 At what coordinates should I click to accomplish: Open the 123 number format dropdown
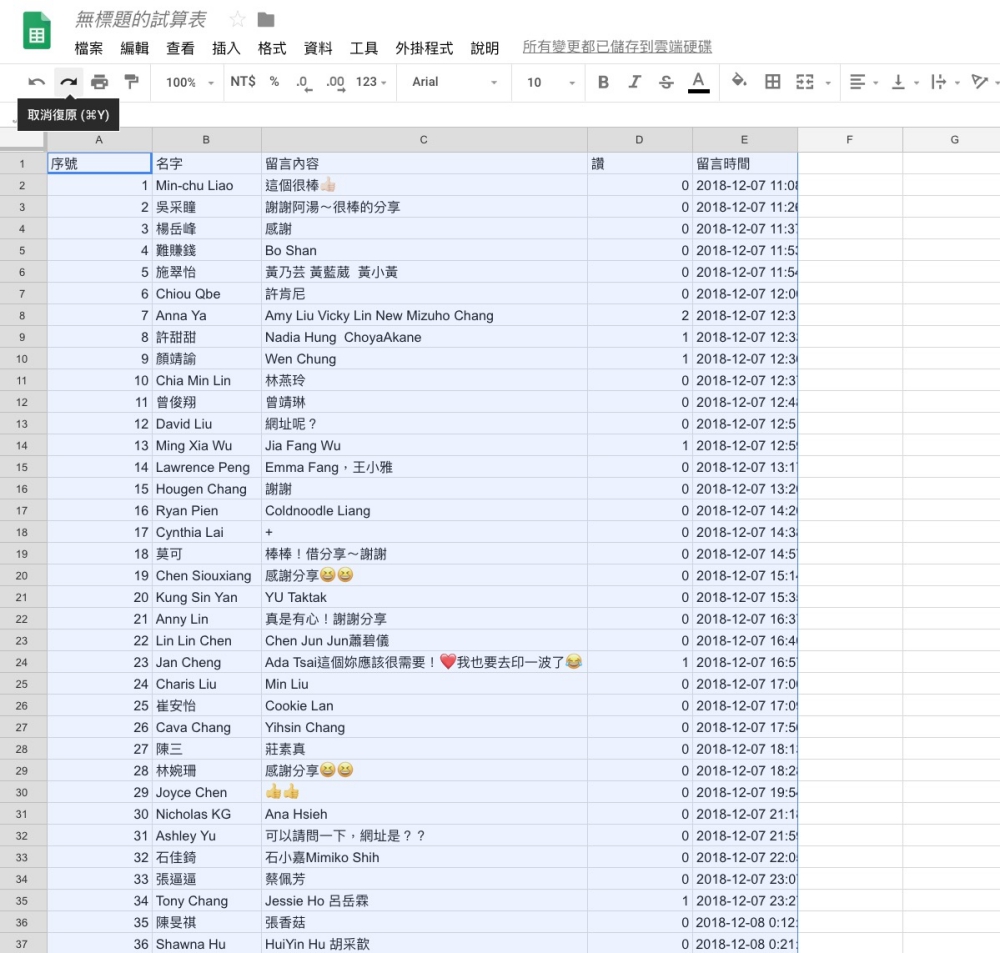(x=372, y=82)
